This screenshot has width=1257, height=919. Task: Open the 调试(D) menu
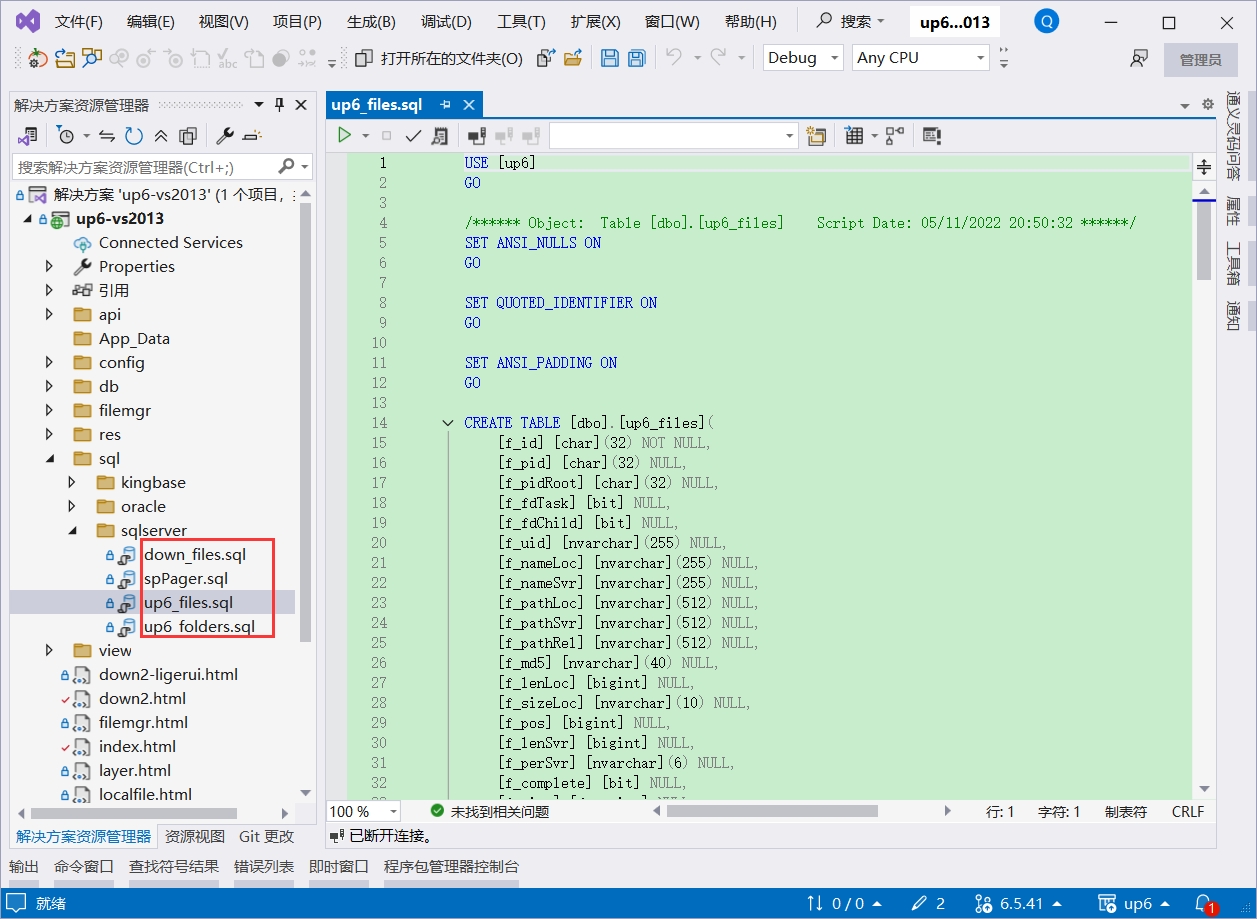pos(446,21)
